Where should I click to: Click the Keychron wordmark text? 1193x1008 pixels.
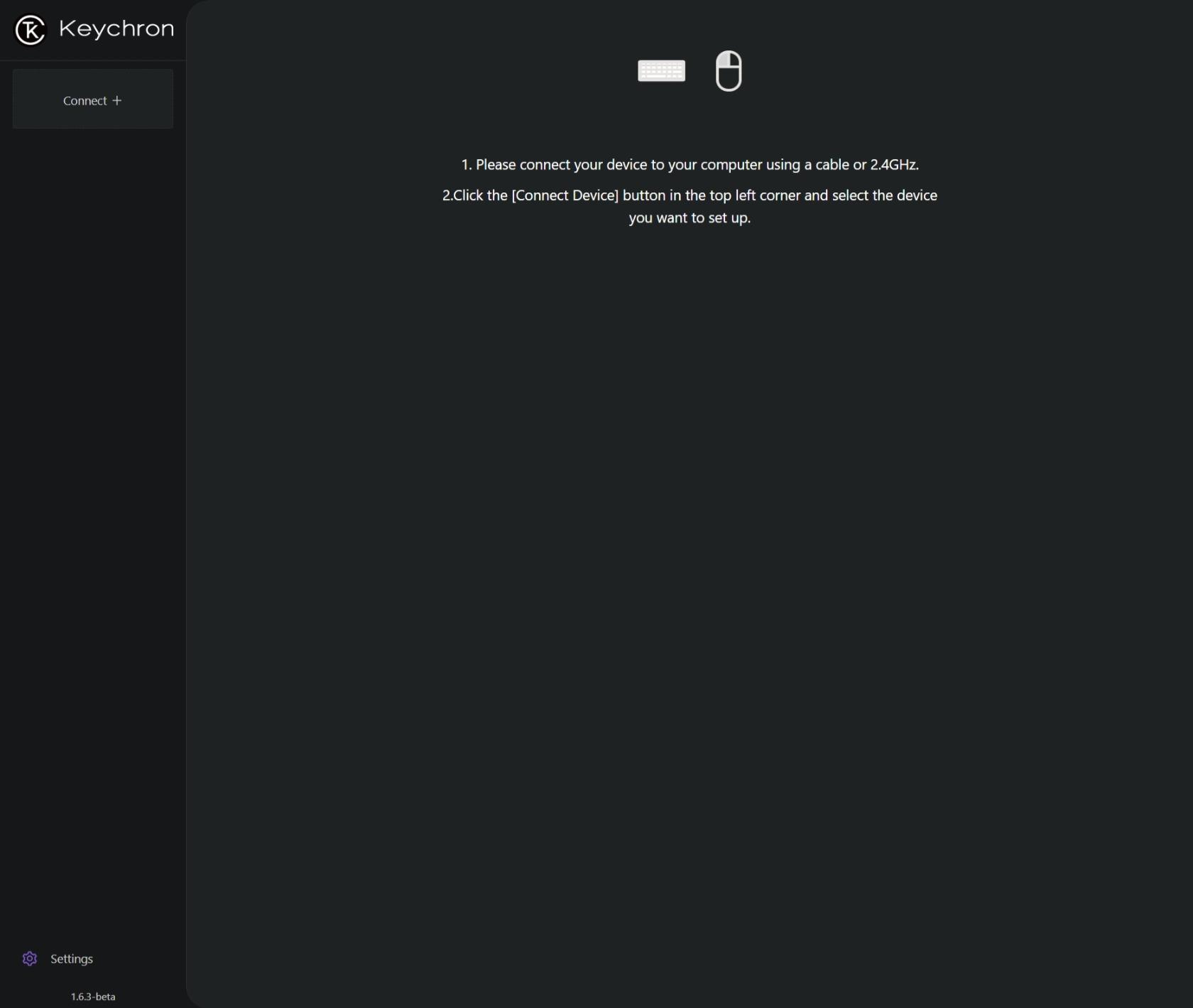(116, 29)
